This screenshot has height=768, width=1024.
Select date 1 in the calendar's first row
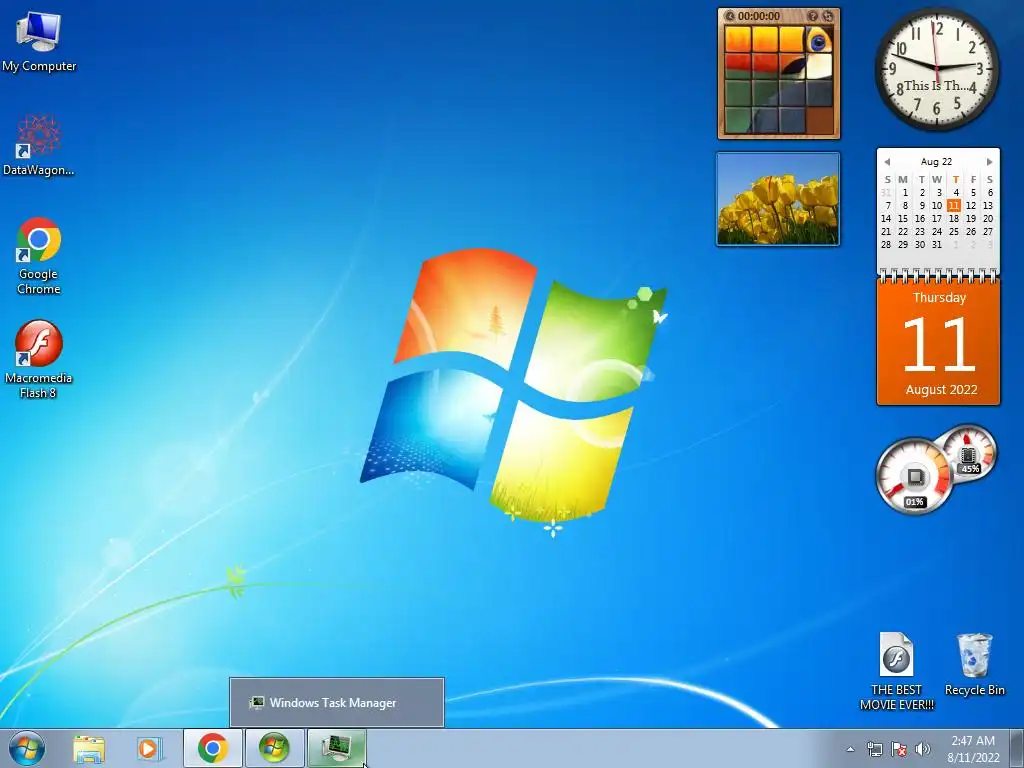(x=904, y=192)
